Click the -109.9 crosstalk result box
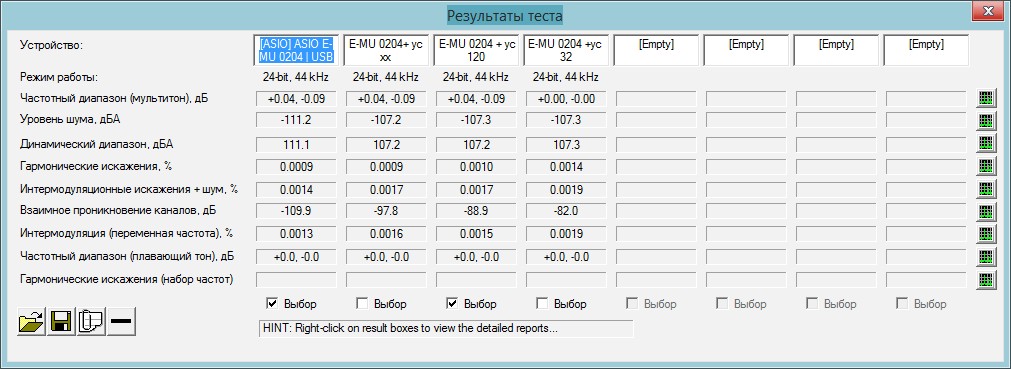Image resolution: width=1011 pixels, height=369 pixels. point(296,212)
